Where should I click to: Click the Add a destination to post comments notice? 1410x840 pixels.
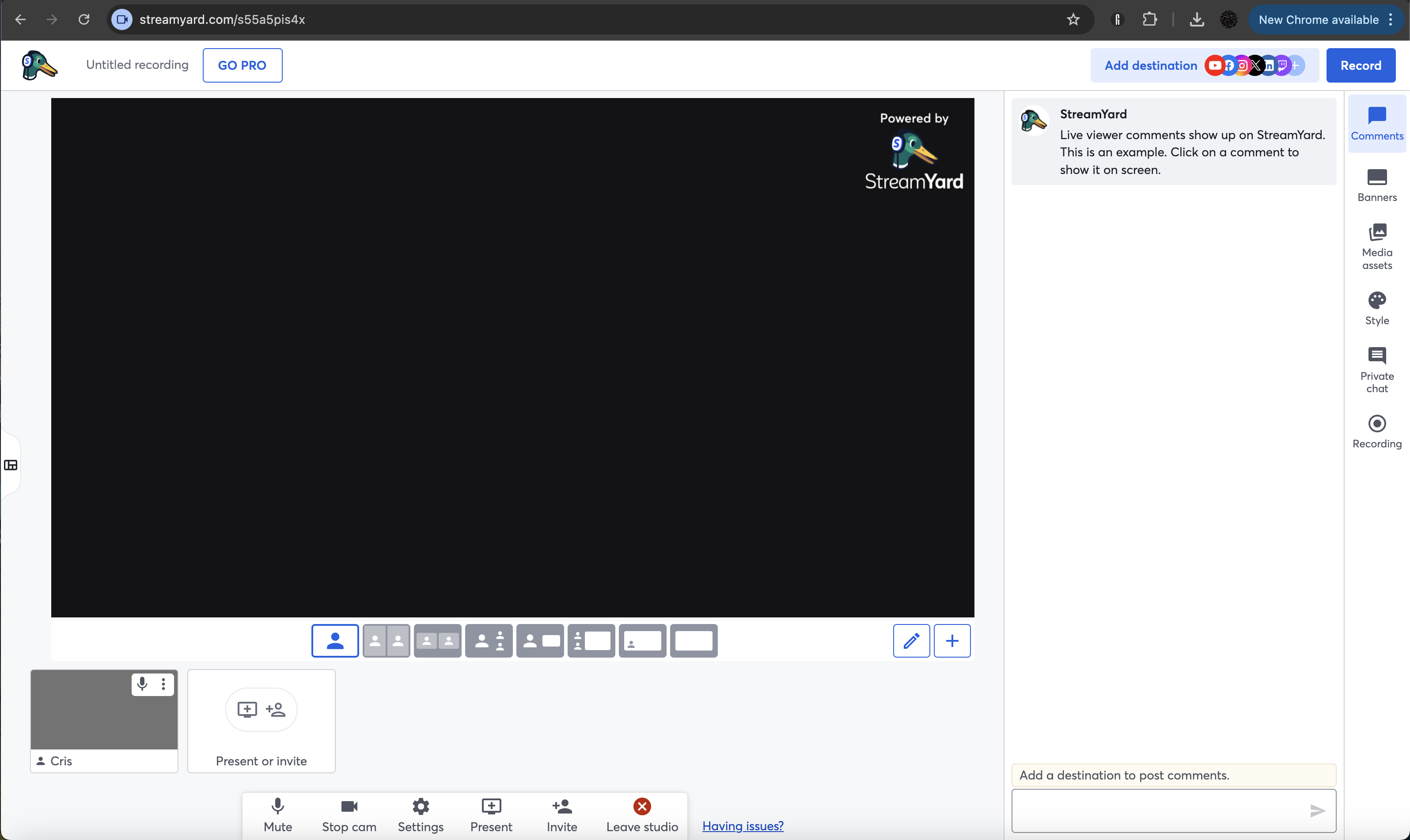(1173, 775)
